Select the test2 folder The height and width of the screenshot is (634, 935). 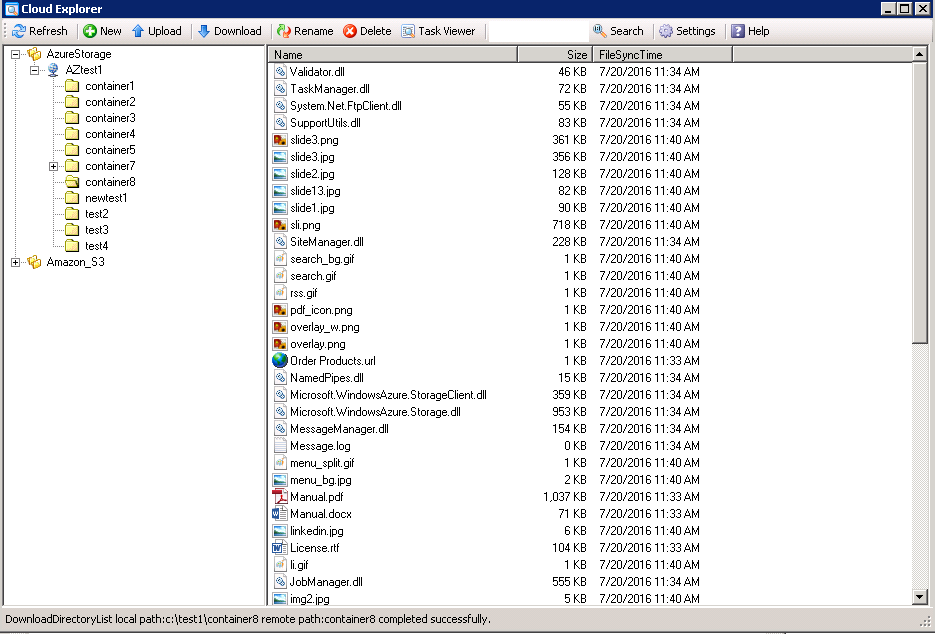[97, 214]
